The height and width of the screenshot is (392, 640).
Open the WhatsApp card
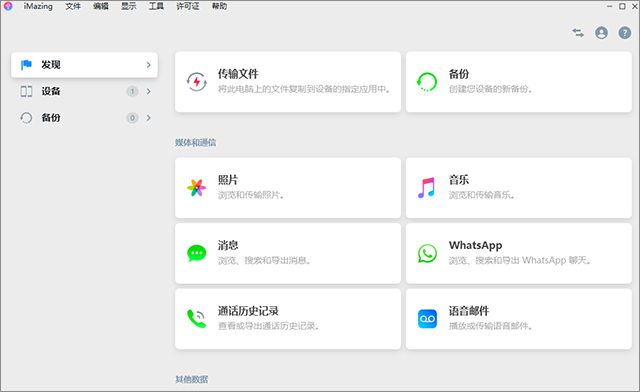519,253
